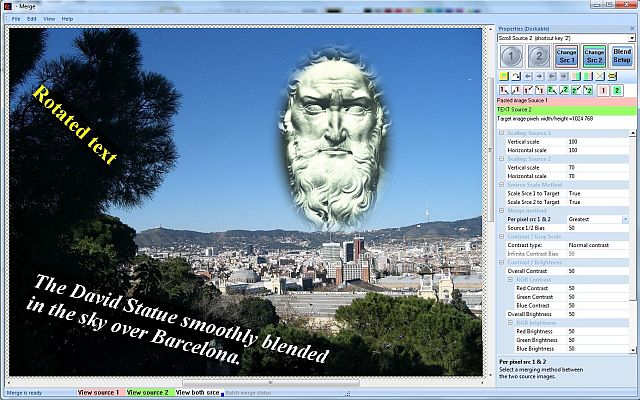Click the Contrast type Normal contrast value
Image resolution: width=640 pixels, height=400 pixels.
click(x=598, y=245)
